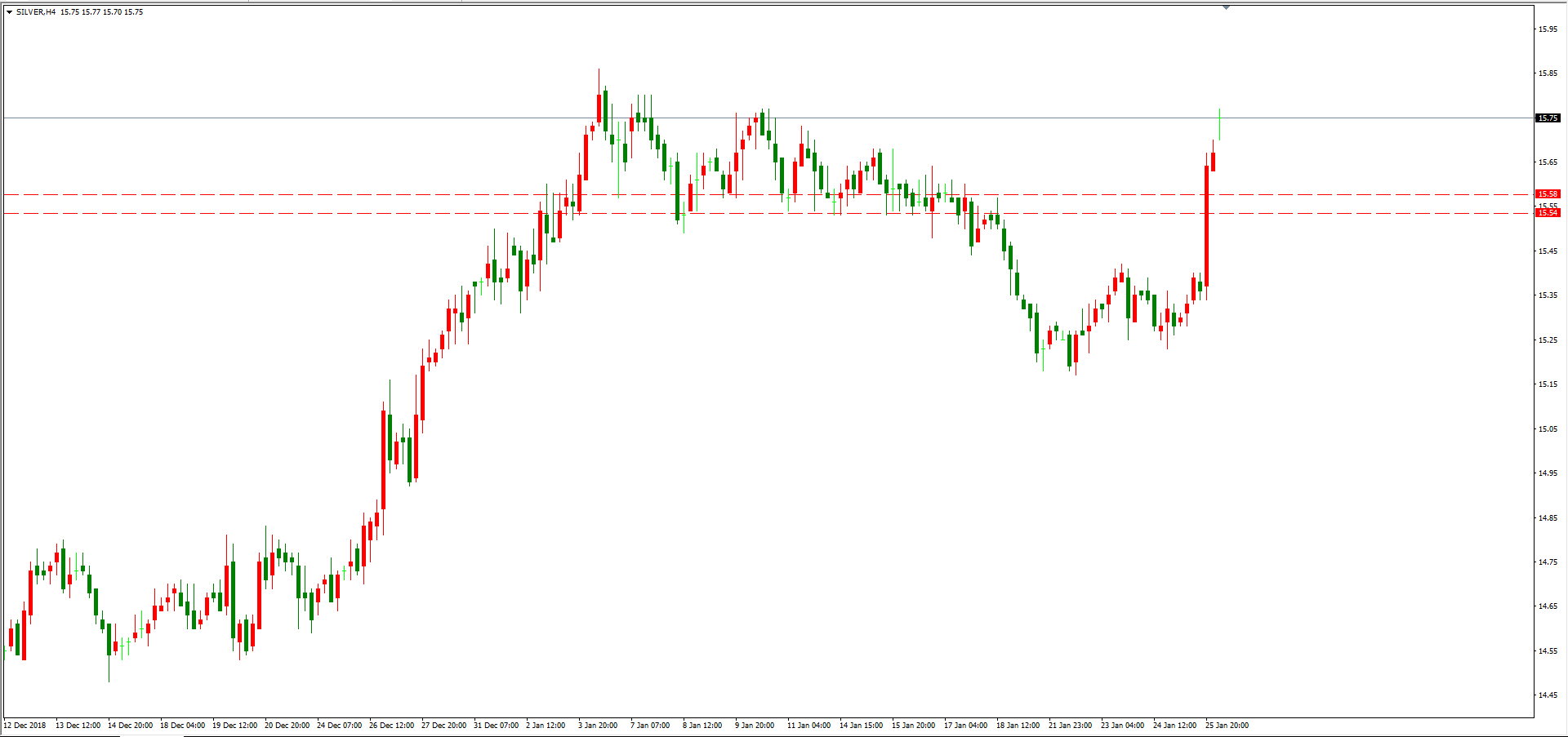This screenshot has height=737, width=1568.
Task: Select the red dashed 15.58 horizontal line
Action: 768,194
